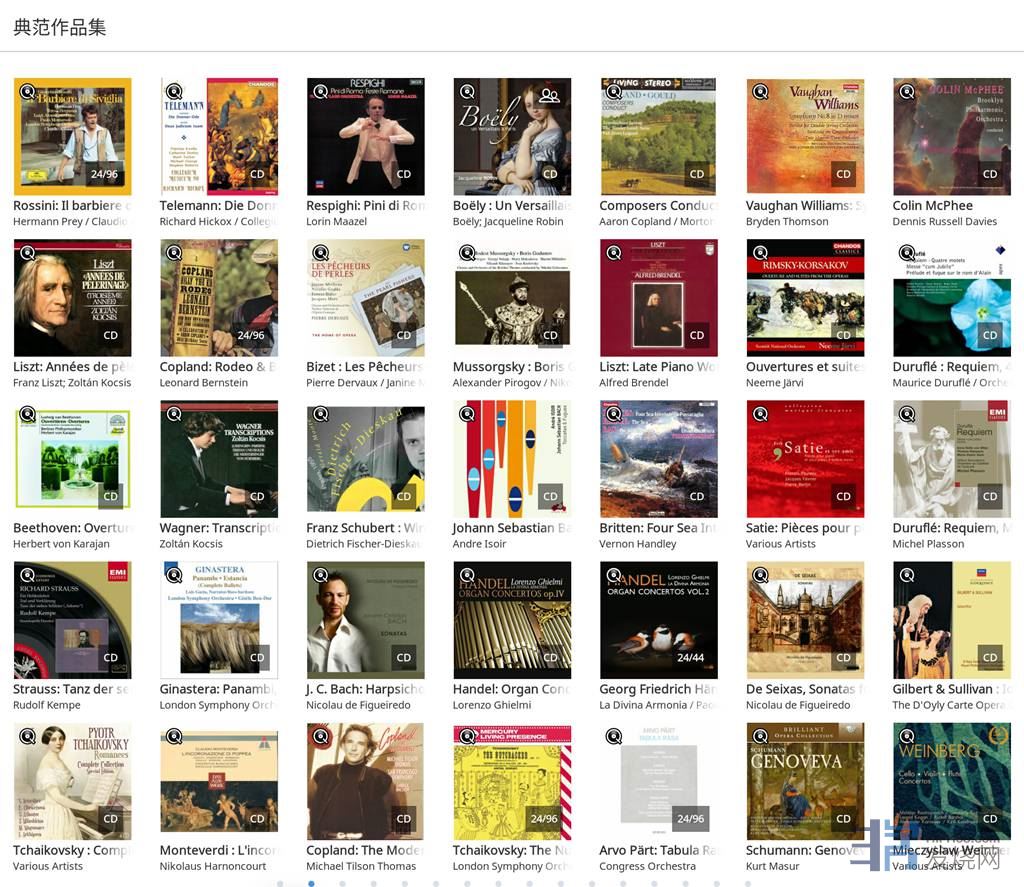
Task: Open Schumann Genoveva album thumbnail
Action: click(805, 781)
